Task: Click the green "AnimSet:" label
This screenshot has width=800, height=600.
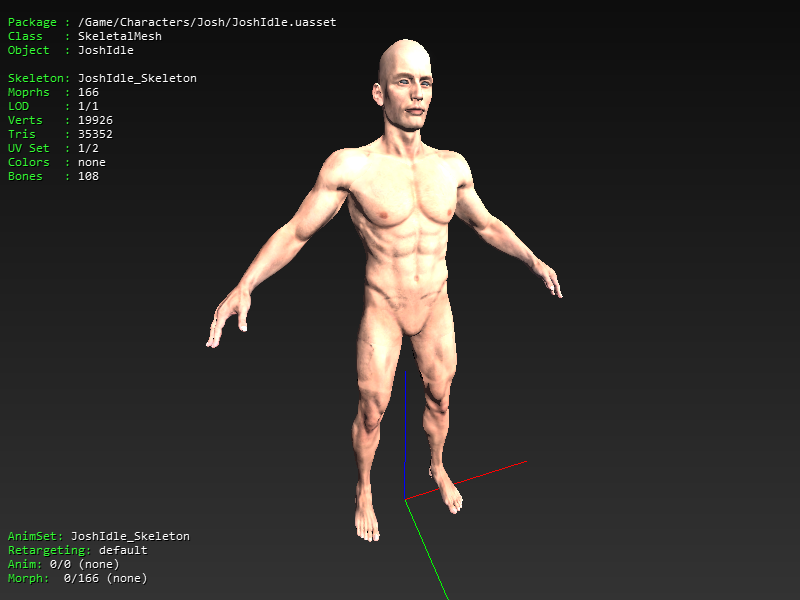Action: click(36, 536)
